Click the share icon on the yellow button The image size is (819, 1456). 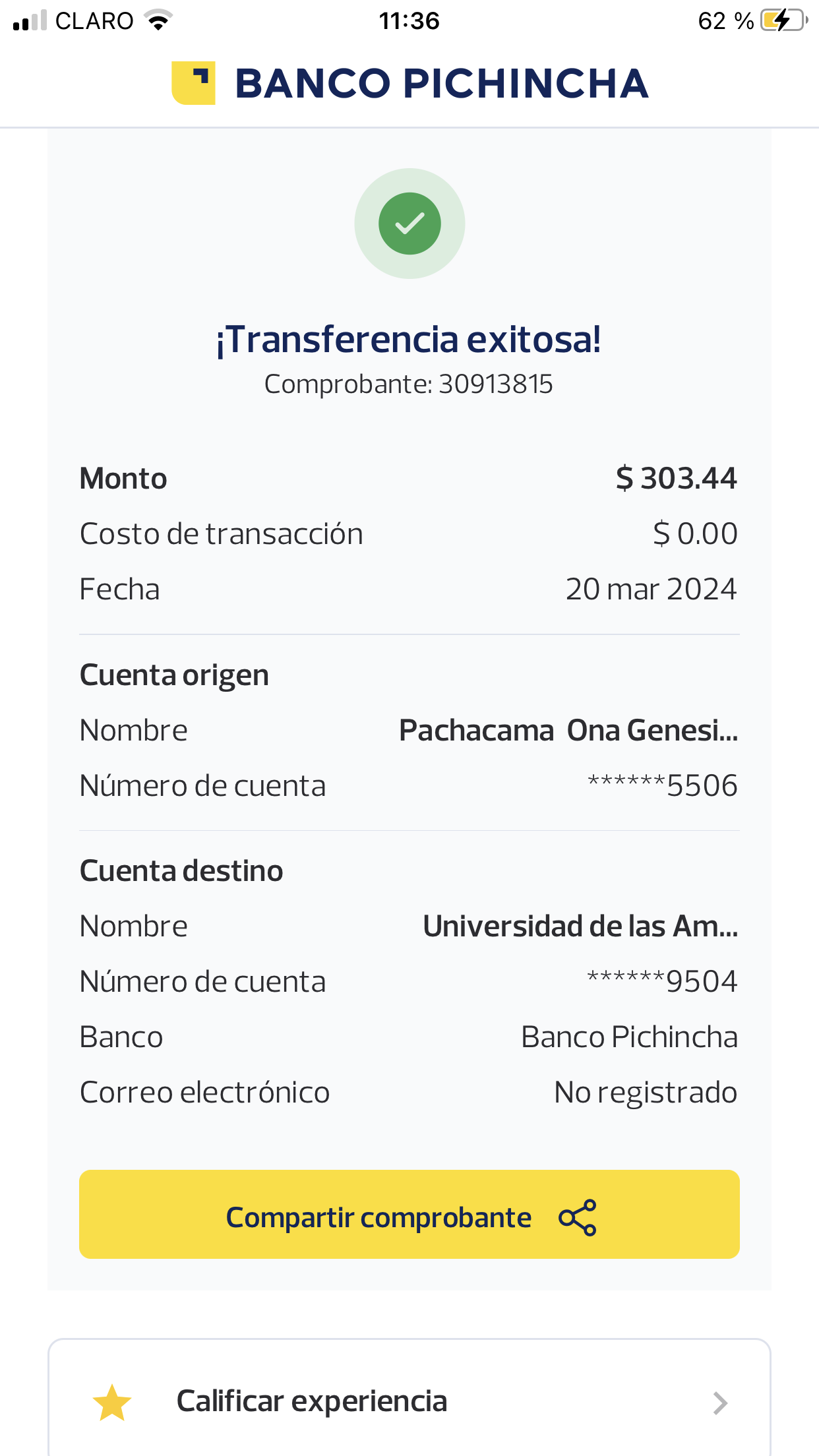point(577,1217)
